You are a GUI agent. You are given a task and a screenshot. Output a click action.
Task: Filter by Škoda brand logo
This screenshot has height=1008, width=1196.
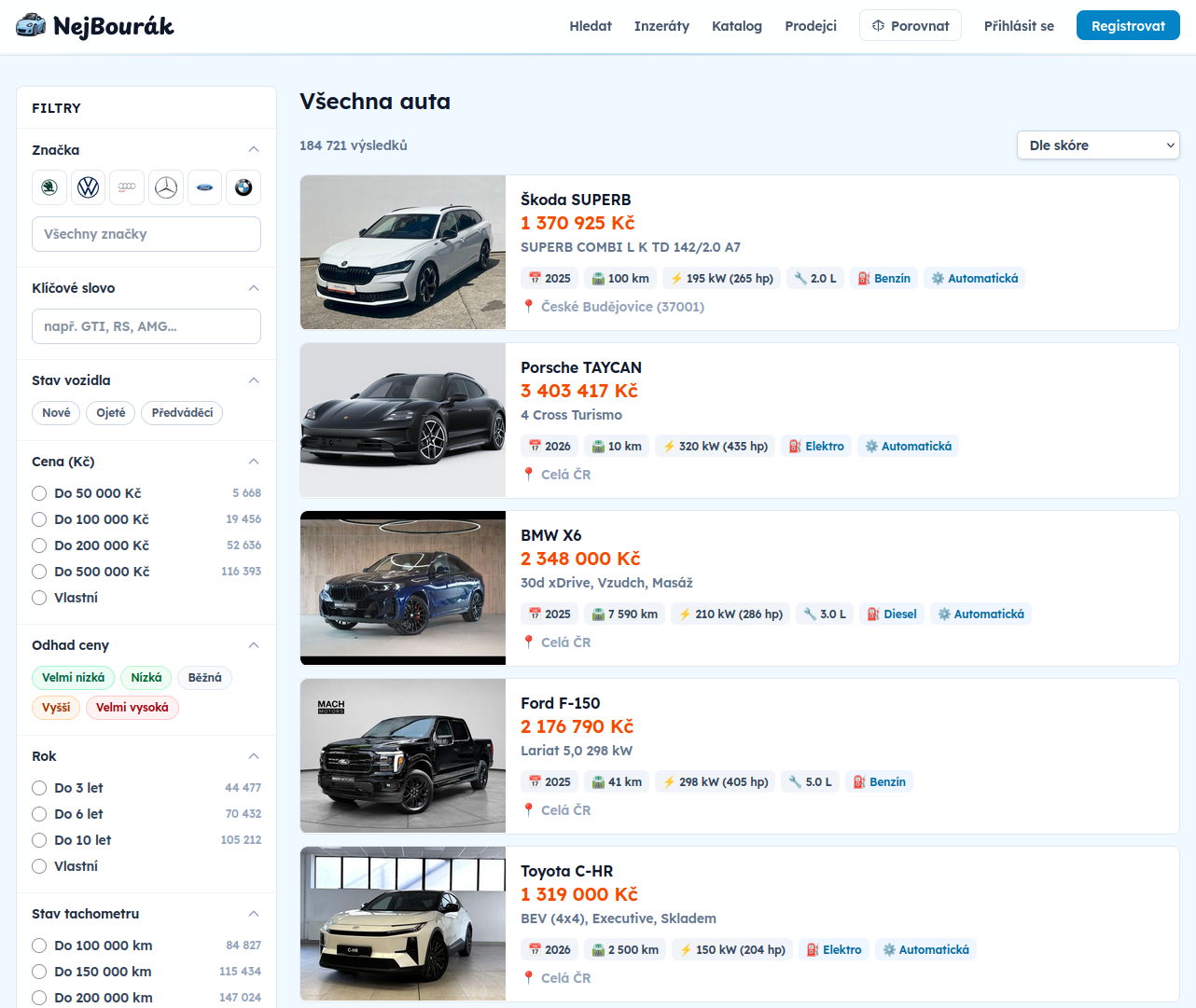(49, 187)
